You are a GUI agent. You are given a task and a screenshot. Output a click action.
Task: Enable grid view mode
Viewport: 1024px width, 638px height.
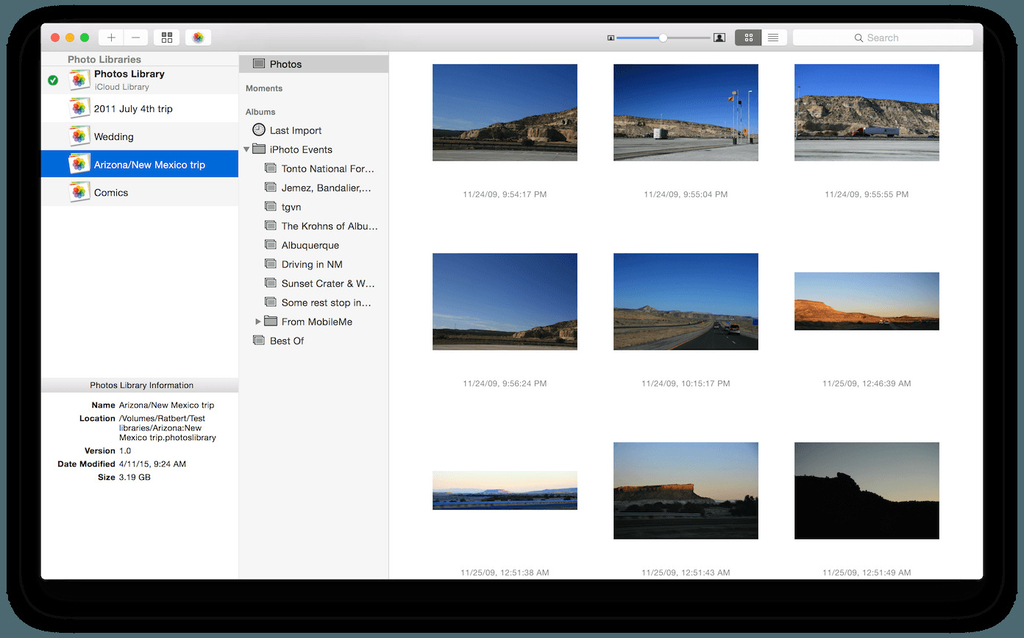click(748, 36)
